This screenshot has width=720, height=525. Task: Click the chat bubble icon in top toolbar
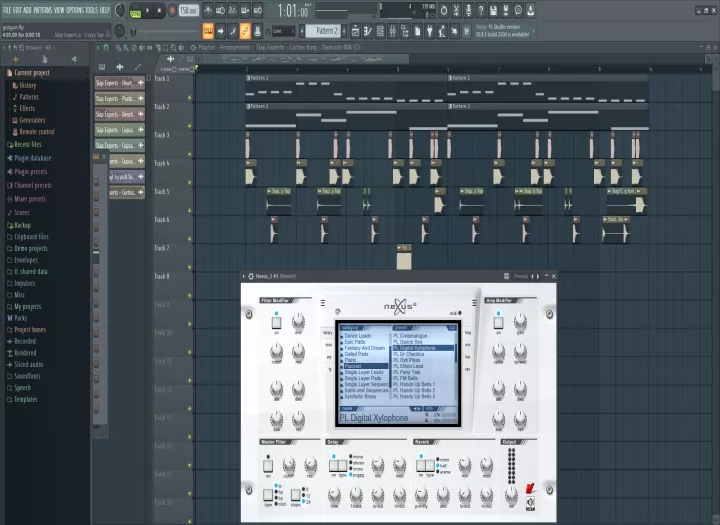[518, 10]
